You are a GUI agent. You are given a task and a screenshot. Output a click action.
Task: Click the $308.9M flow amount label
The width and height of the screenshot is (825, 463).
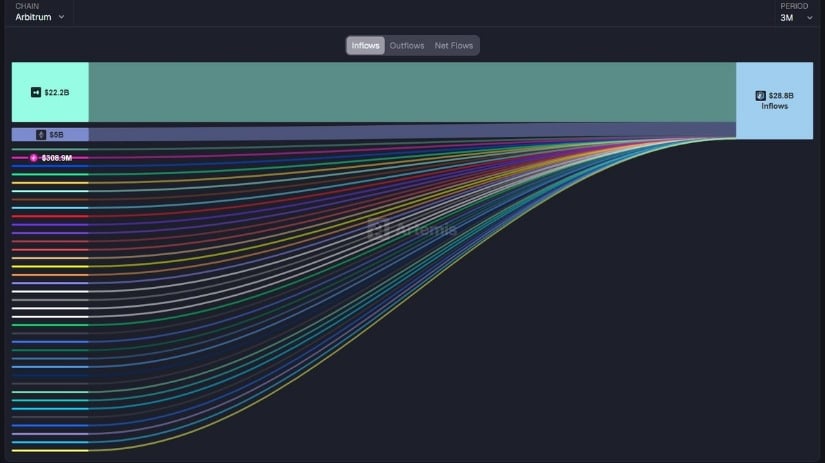point(57,158)
